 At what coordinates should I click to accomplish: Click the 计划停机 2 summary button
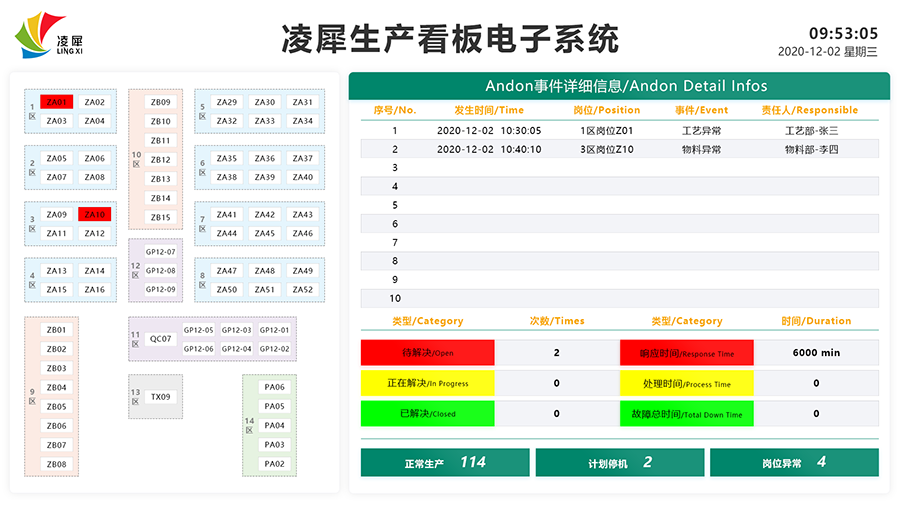click(x=619, y=463)
